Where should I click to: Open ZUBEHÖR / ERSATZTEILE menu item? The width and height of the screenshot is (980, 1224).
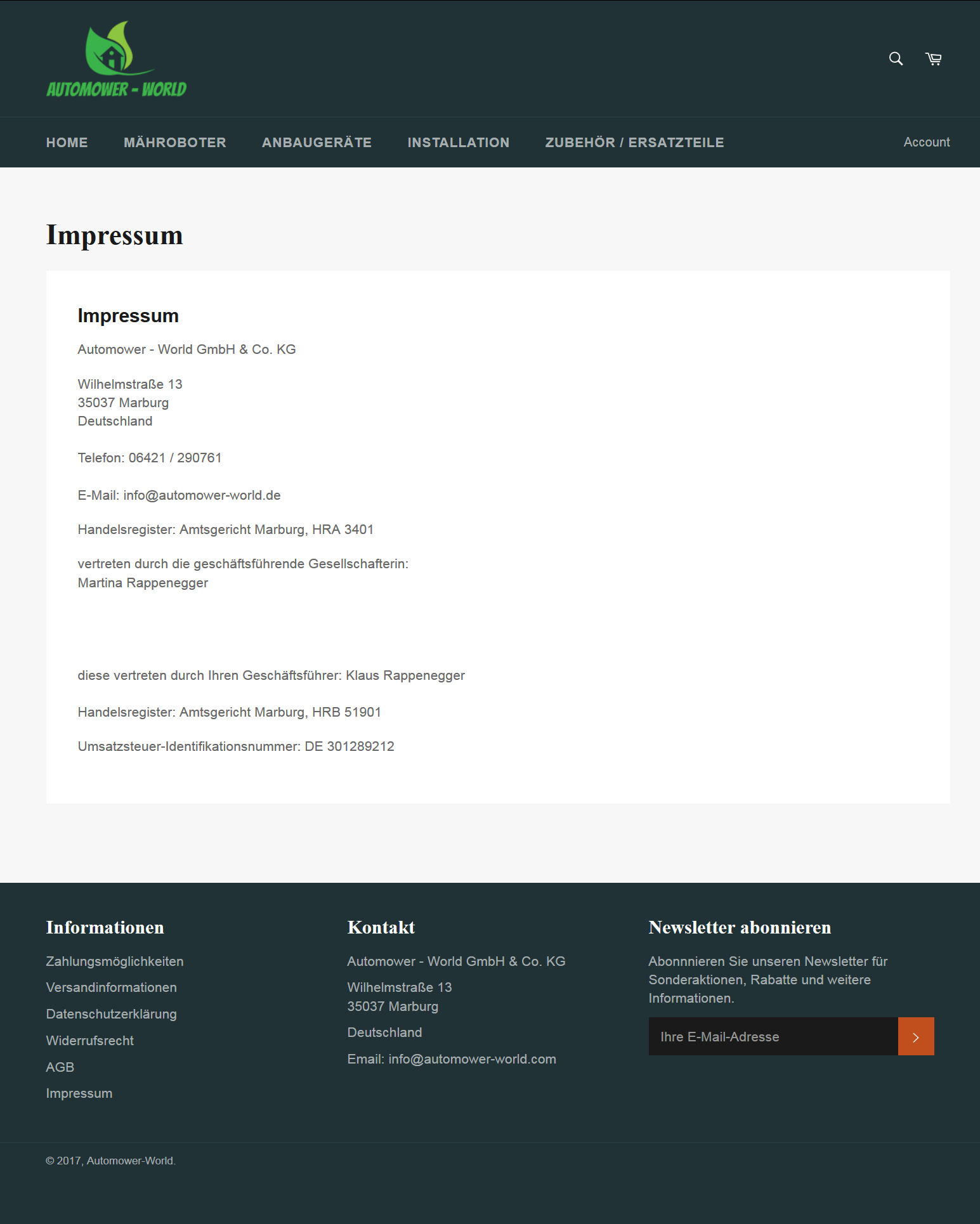coord(635,143)
